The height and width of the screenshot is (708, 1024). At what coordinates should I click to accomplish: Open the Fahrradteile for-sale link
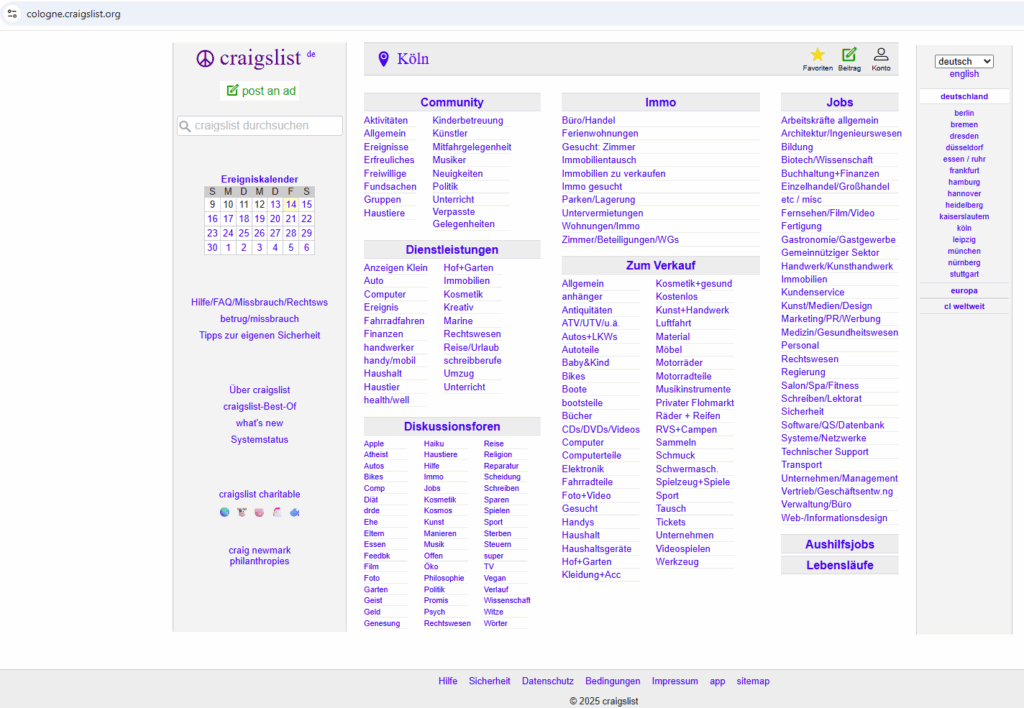587,482
